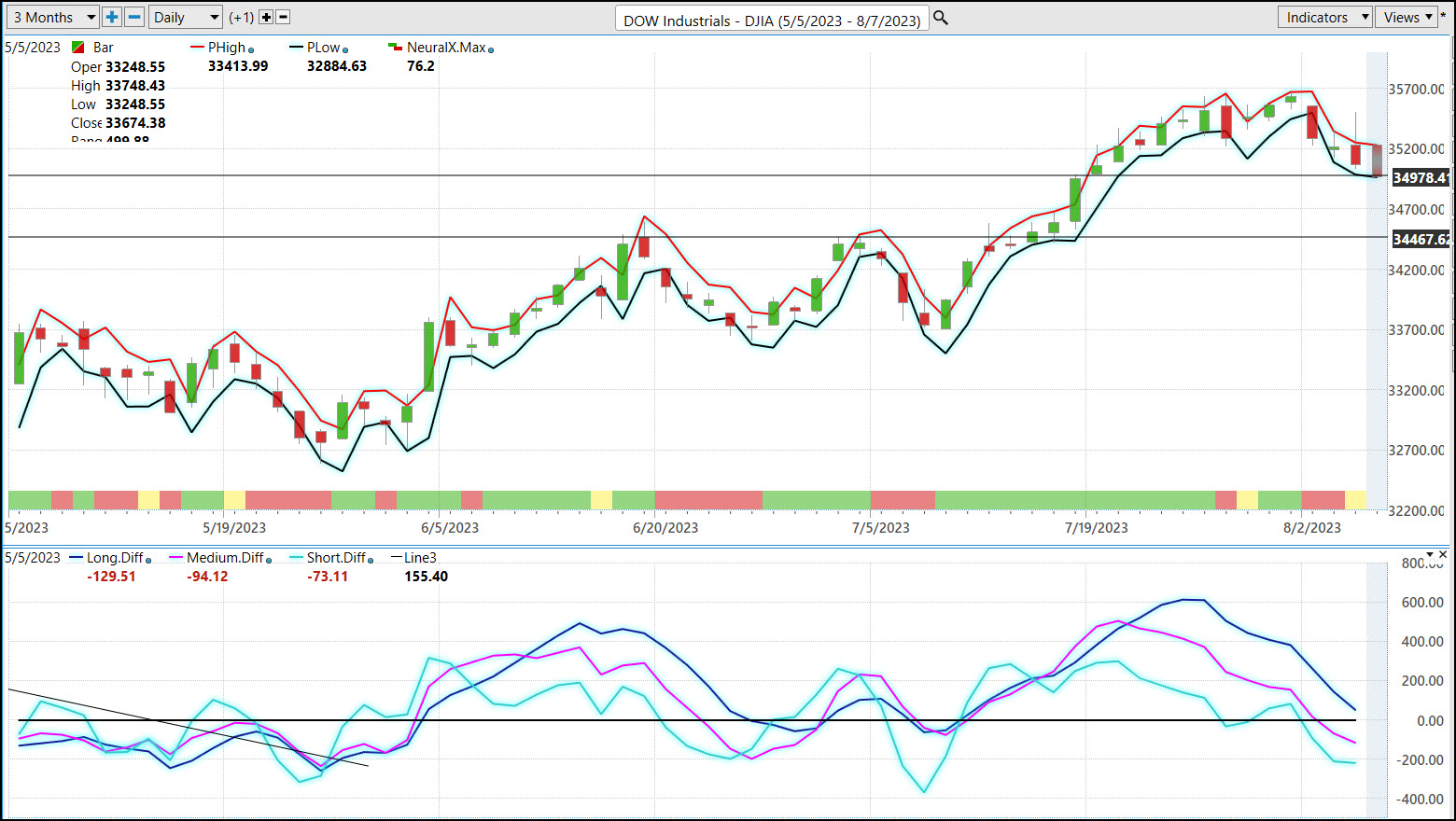This screenshot has width=1456, height=821.
Task: Click the black minus icon beside (+1)
Action: coord(284,17)
